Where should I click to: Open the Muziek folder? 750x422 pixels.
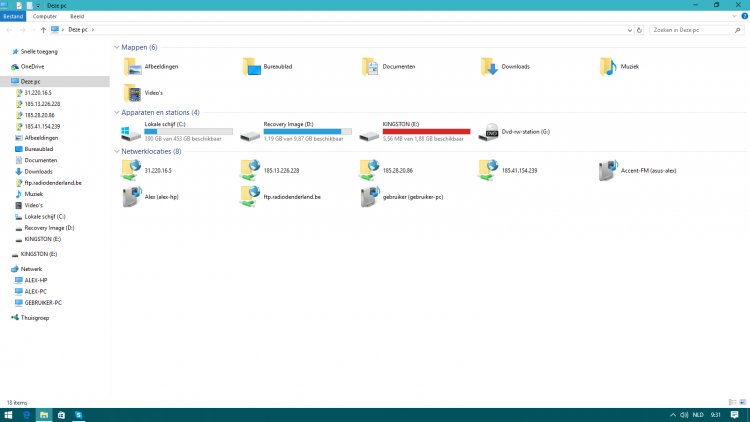click(608, 67)
